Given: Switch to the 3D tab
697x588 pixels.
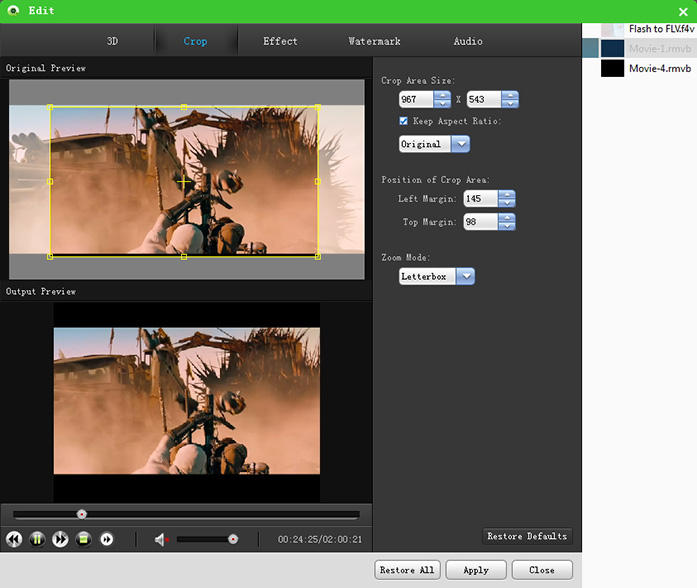Looking at the screenshot, I should point(112,41).
